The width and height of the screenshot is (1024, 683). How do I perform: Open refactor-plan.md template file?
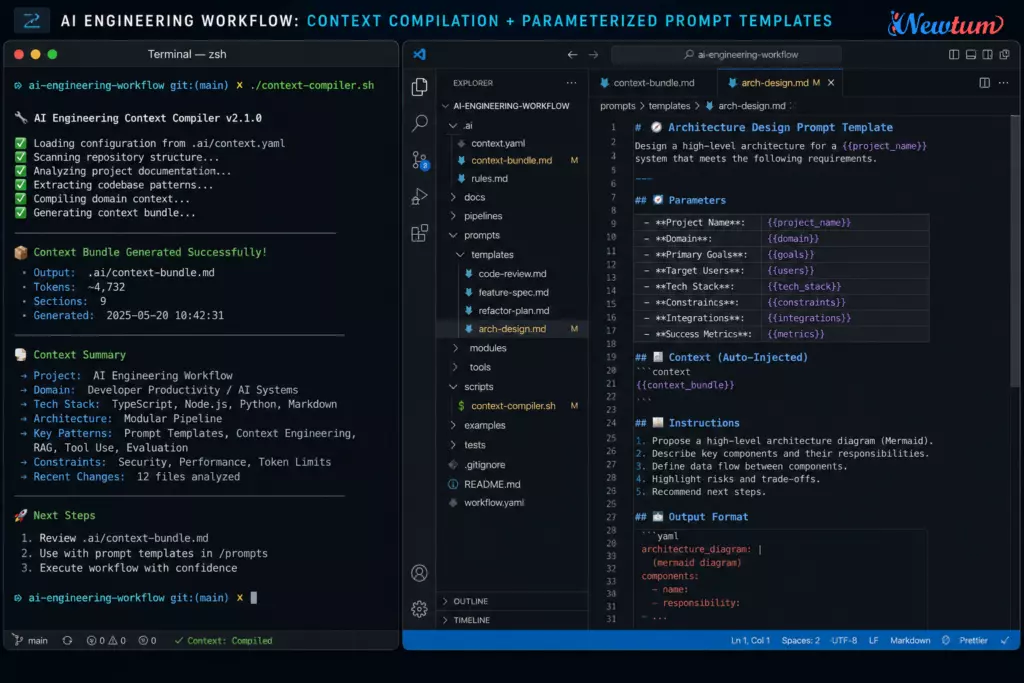[513, 311]
